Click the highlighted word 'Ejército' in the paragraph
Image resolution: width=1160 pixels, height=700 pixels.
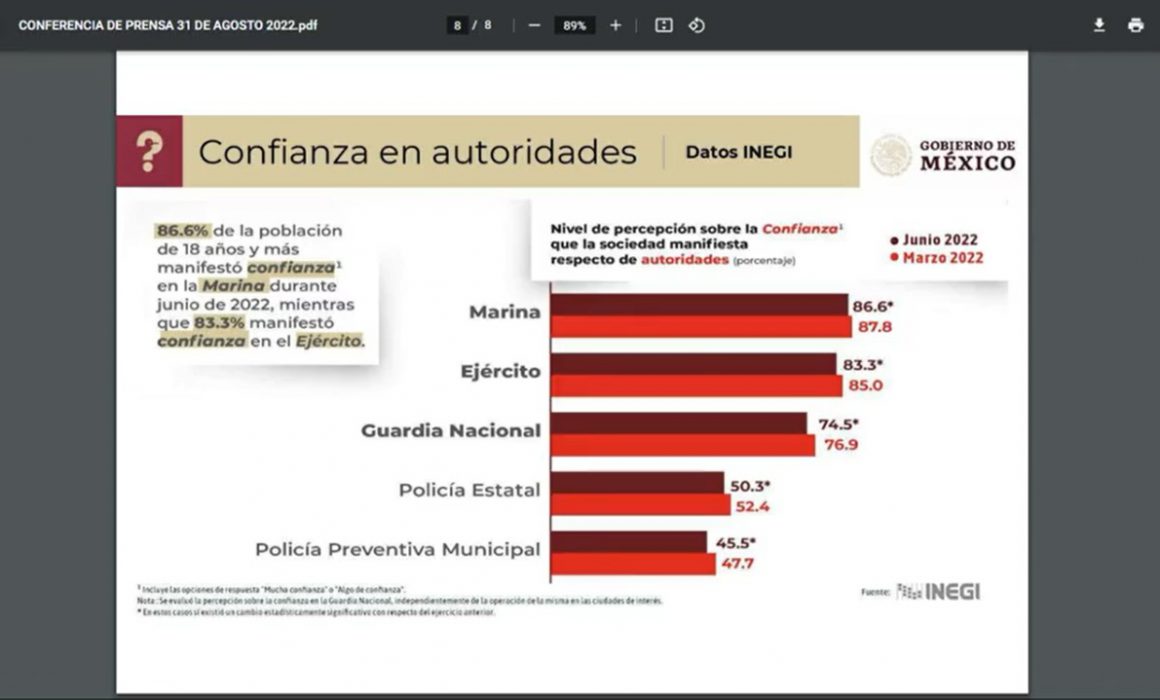click(x=329, y=341)
